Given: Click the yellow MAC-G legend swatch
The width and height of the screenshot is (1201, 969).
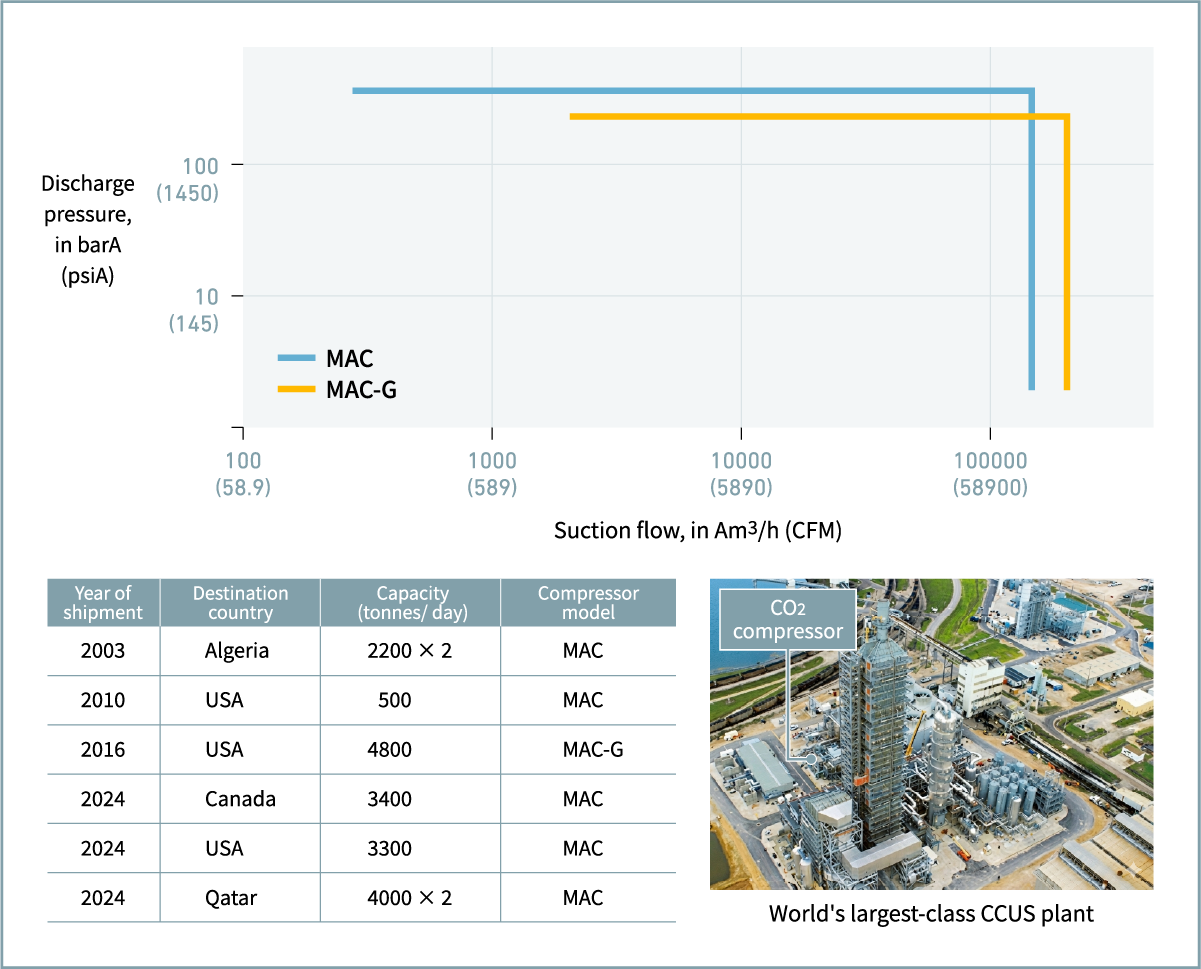Looking at the screenshot, I should [x=294, y=389].
